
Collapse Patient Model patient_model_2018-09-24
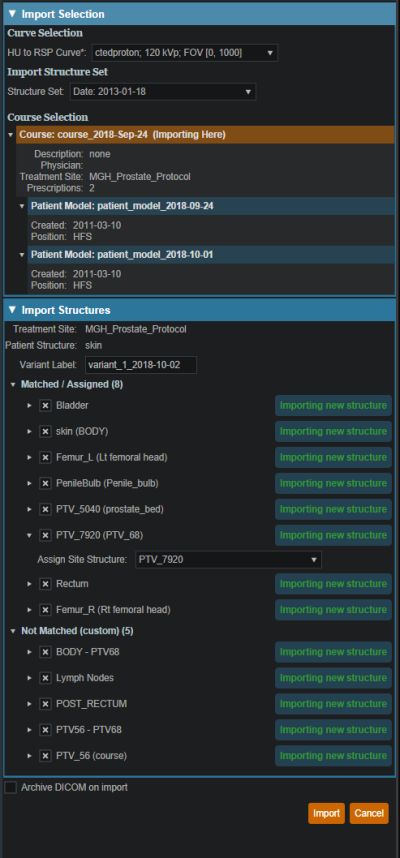tap(22, 206)
